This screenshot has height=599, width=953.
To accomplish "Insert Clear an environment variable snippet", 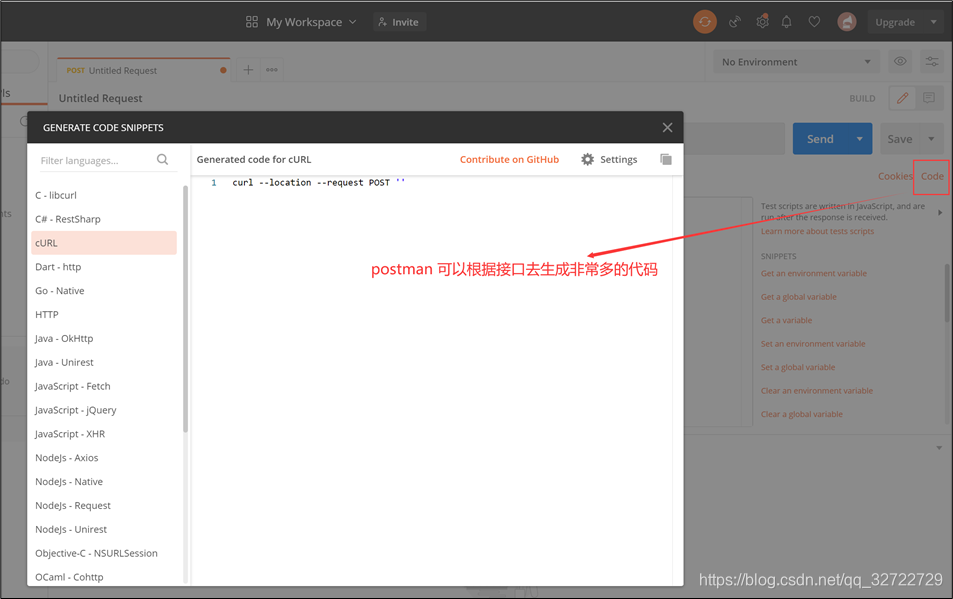I will click(x=817, y=391).
